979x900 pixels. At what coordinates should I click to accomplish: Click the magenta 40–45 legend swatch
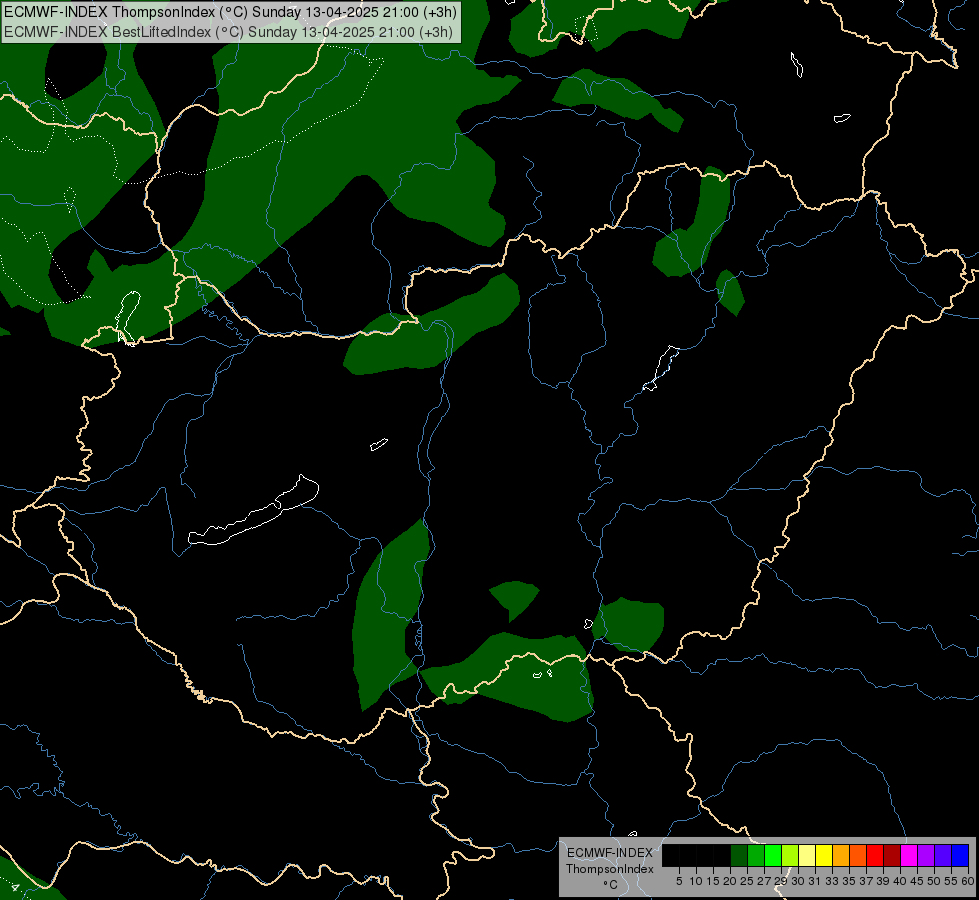[909, 855]
